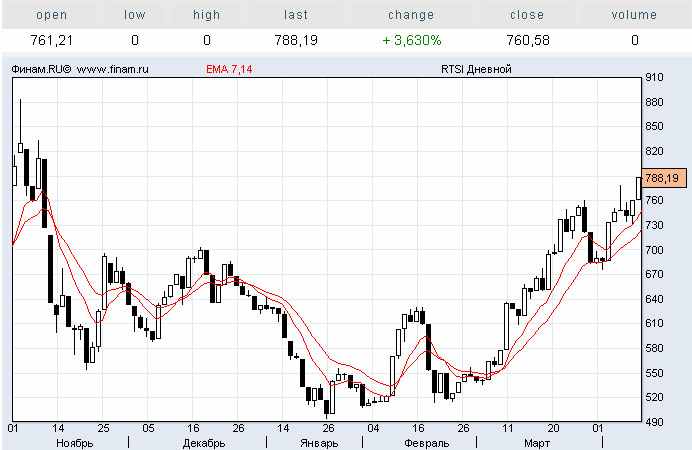Click the 880 price axis label

click(x=654, y=102)
